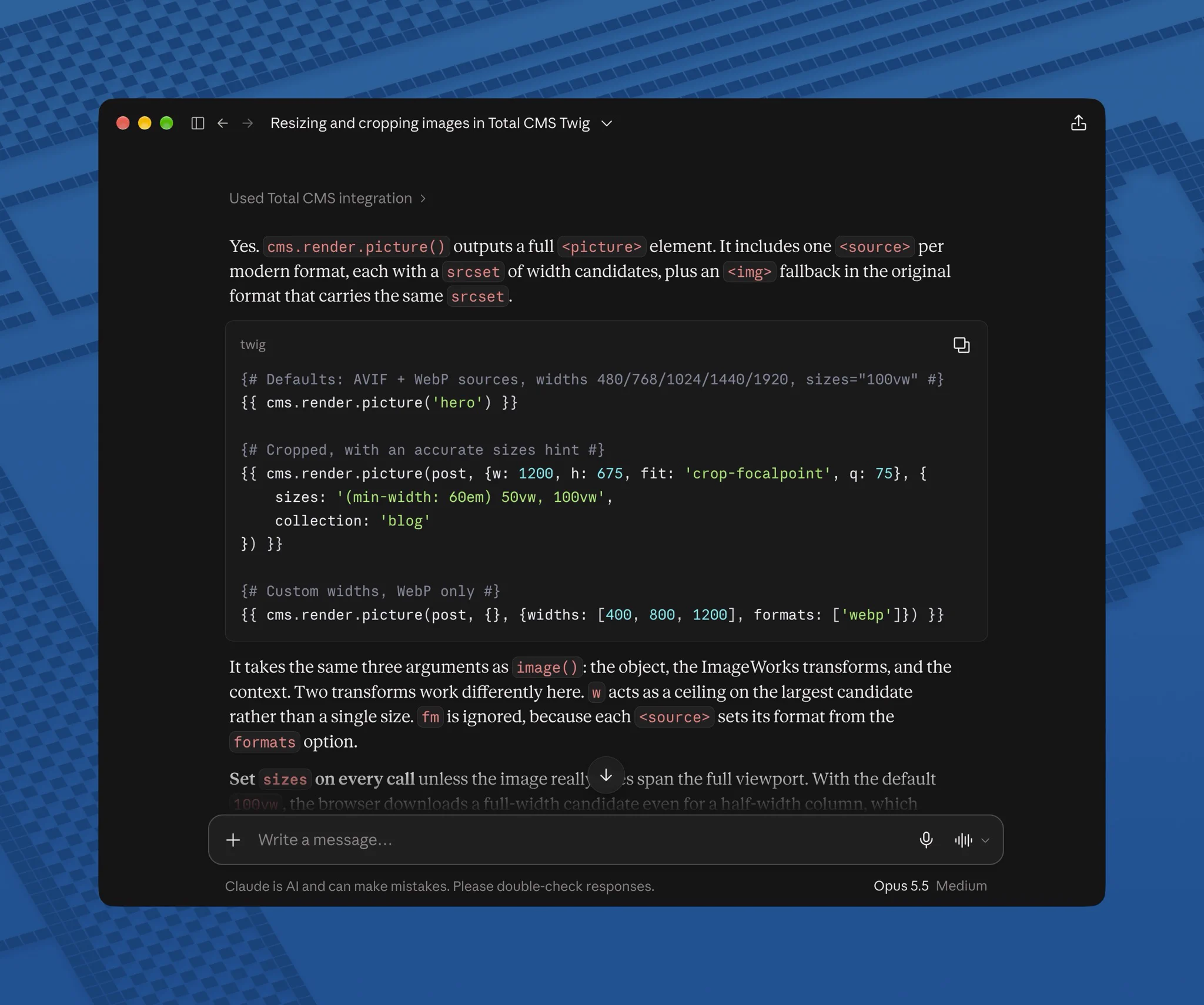
Task: Click the twig language label
Action: 253,344
